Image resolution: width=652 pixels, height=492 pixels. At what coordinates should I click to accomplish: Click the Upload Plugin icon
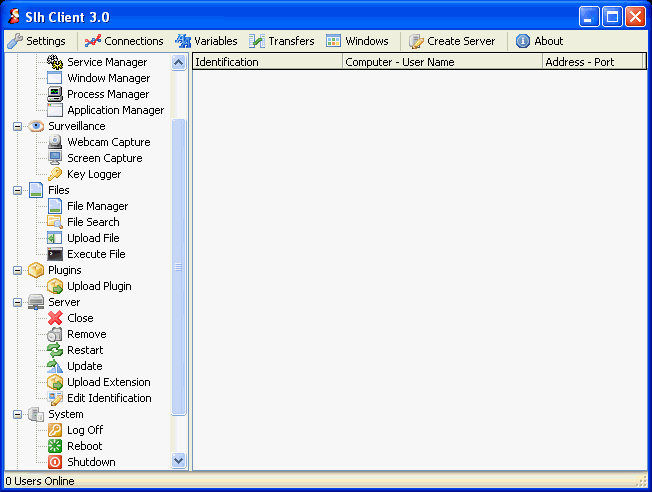pyautogui.click(x=56, y=286)
